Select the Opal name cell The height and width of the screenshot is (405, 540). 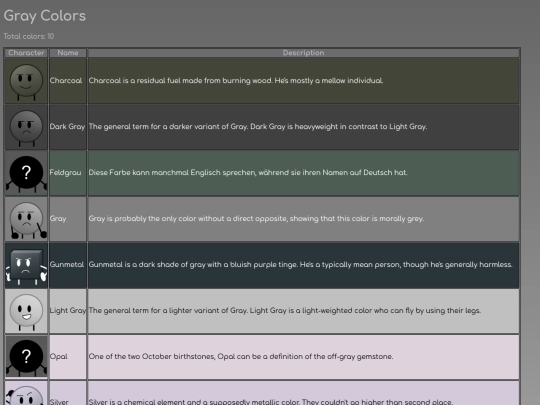68,357
